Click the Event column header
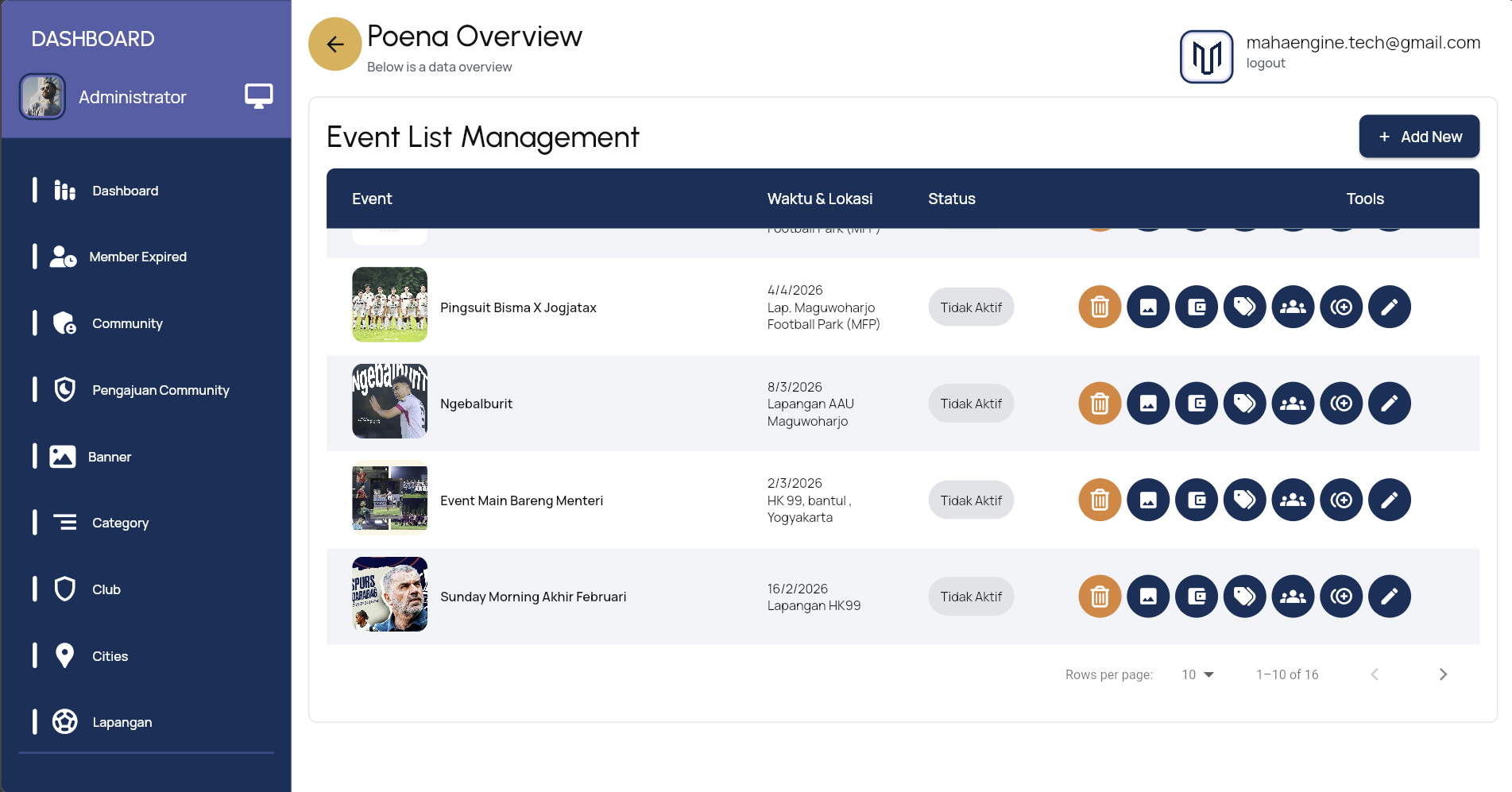This screenshot has height=792, width=1512. click(372, 199)
